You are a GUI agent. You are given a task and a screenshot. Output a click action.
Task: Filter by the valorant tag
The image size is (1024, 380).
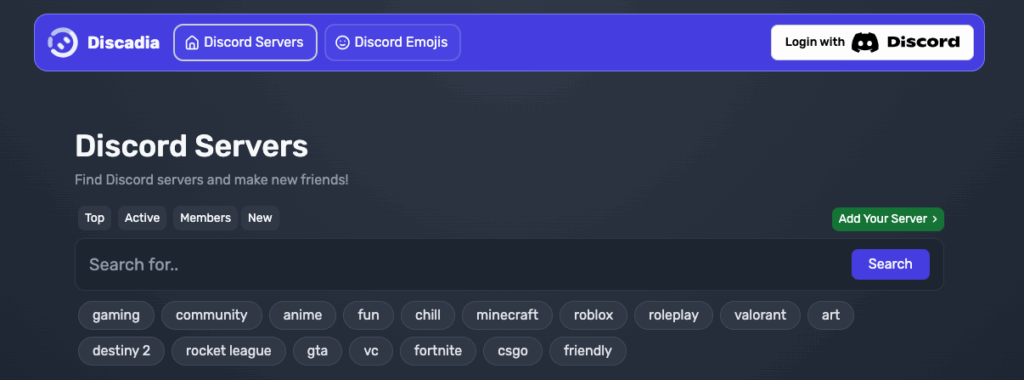[760, 315]
